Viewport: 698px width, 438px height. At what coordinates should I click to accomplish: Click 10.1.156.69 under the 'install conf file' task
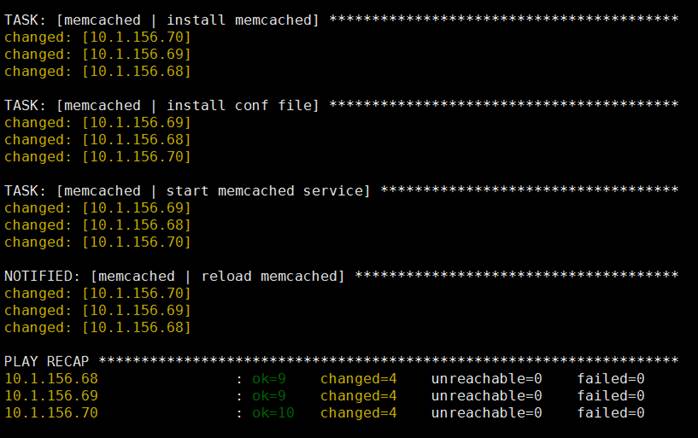pyautogui.click(x=137, y=123)
